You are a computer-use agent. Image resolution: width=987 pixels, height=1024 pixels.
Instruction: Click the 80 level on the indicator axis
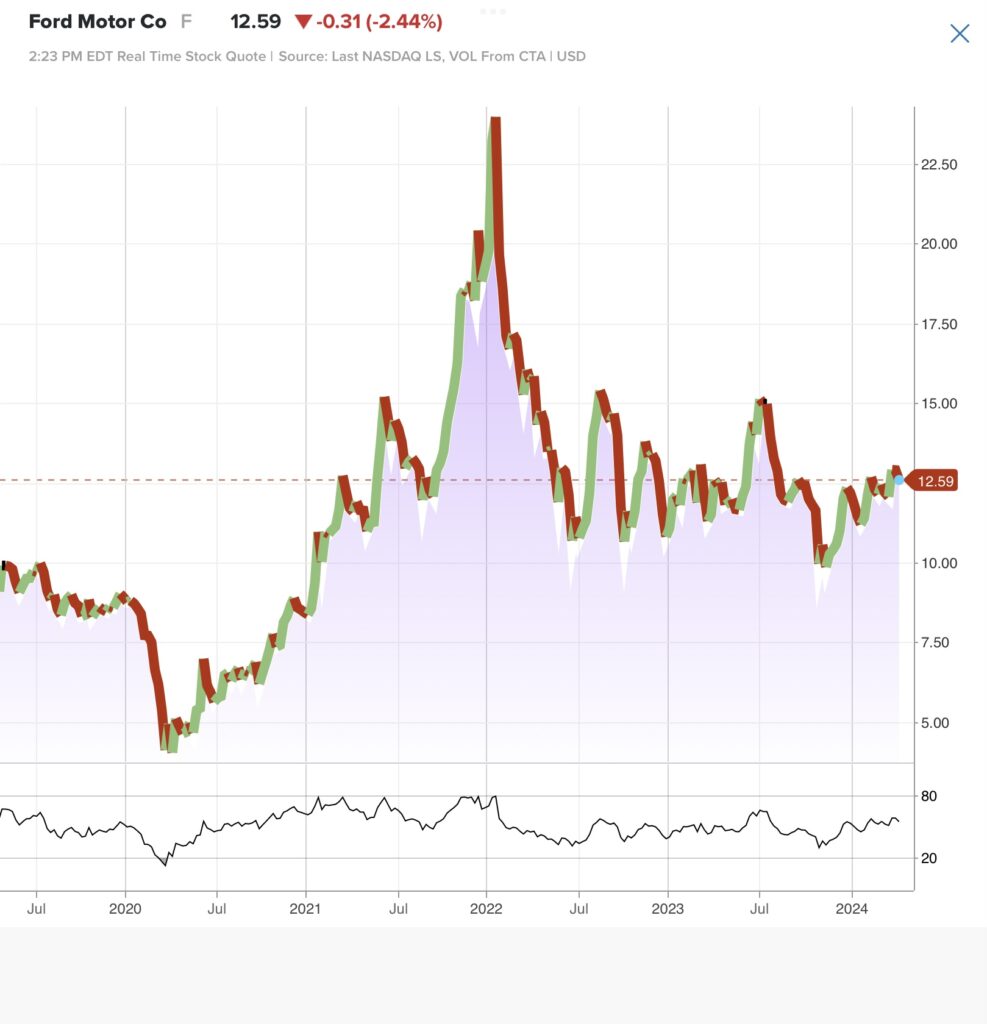929,796
